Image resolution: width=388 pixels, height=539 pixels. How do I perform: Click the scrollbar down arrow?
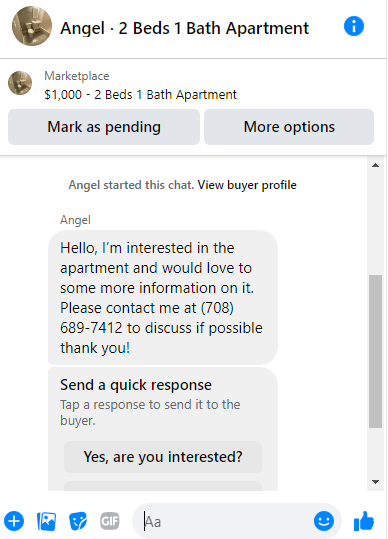tap(375, 482)
